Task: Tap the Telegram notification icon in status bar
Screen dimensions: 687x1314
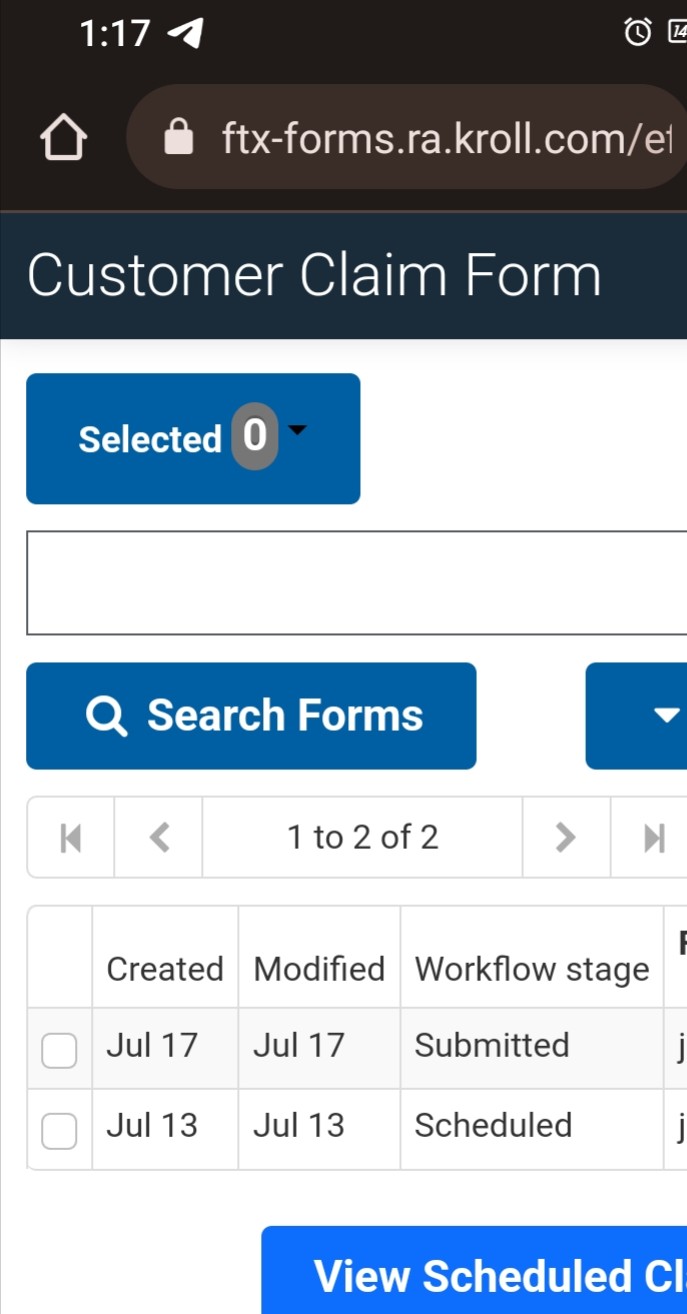Action: pos(185,34)
